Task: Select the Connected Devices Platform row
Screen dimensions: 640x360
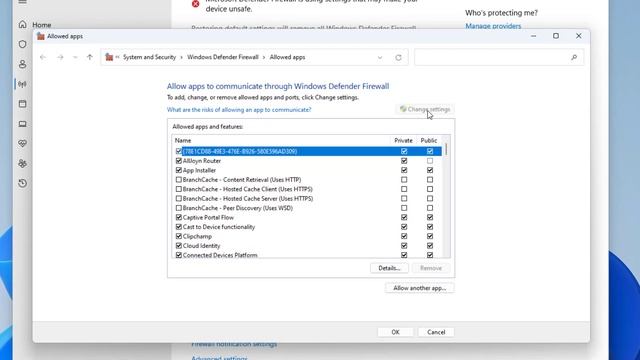Action: click(x=308, y=255)
